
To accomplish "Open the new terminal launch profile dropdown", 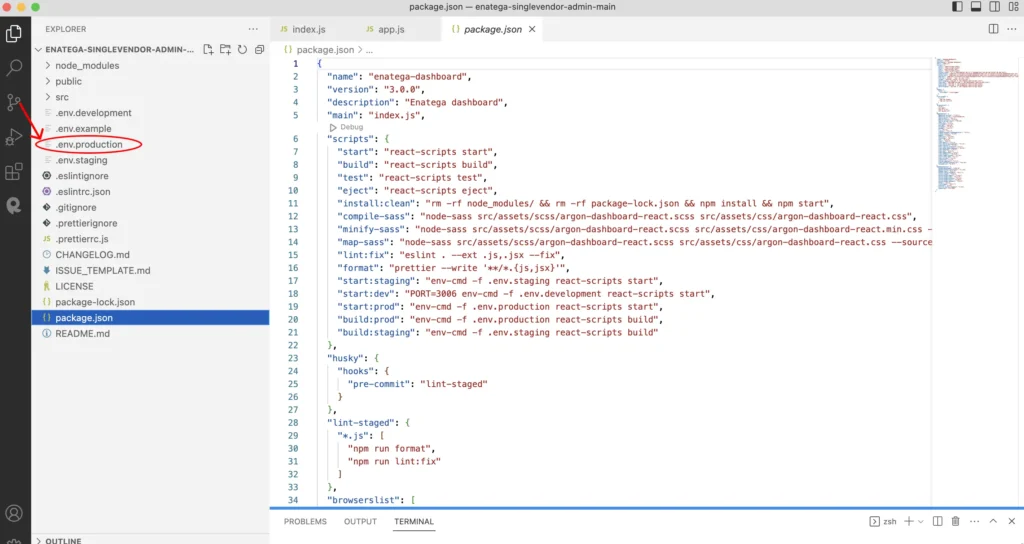I will [x=921, y=521].
